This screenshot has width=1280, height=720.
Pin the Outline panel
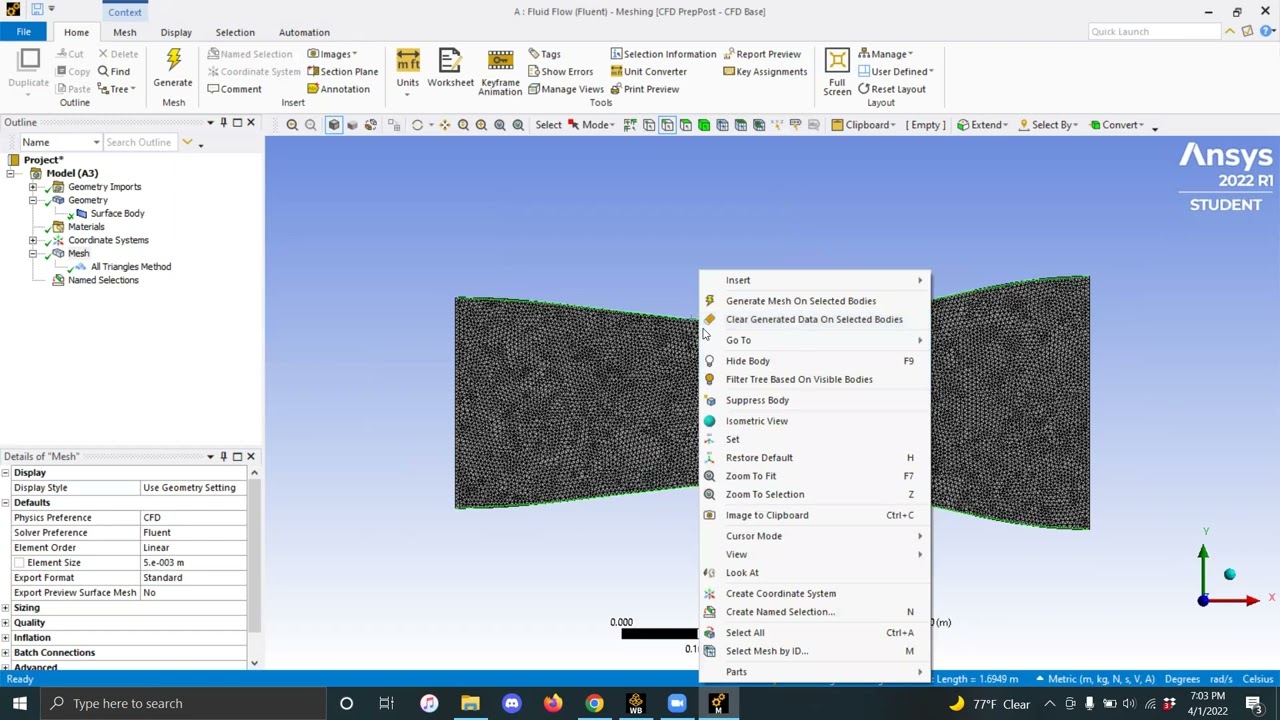[x=223, y=123]
